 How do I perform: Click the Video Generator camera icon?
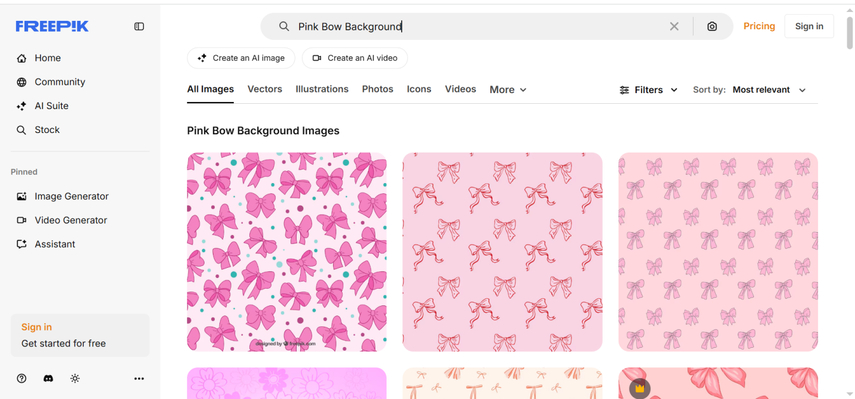[x=21, y=220]
